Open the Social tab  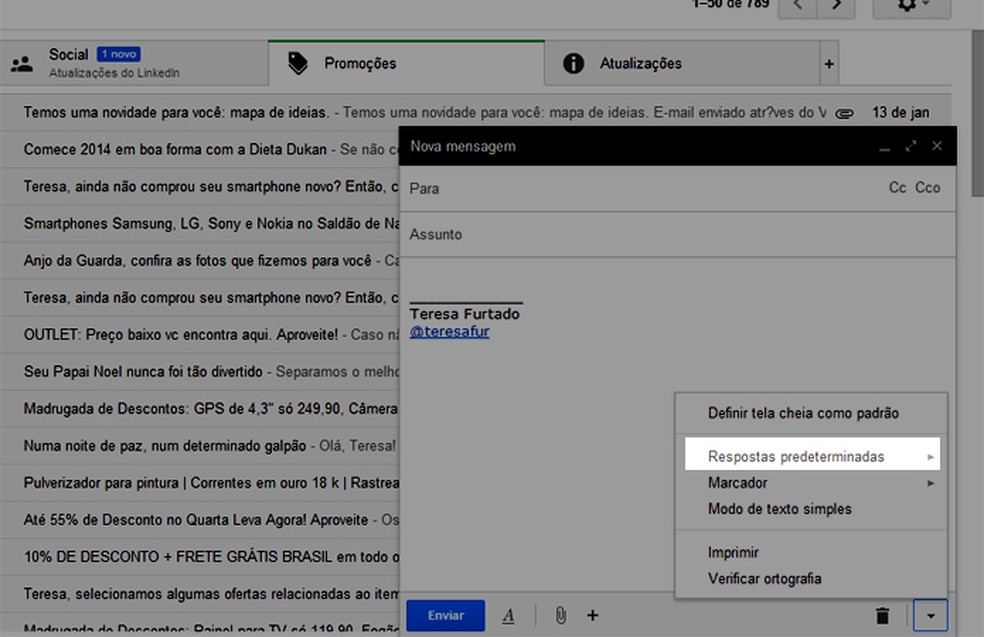pos(134,63)
